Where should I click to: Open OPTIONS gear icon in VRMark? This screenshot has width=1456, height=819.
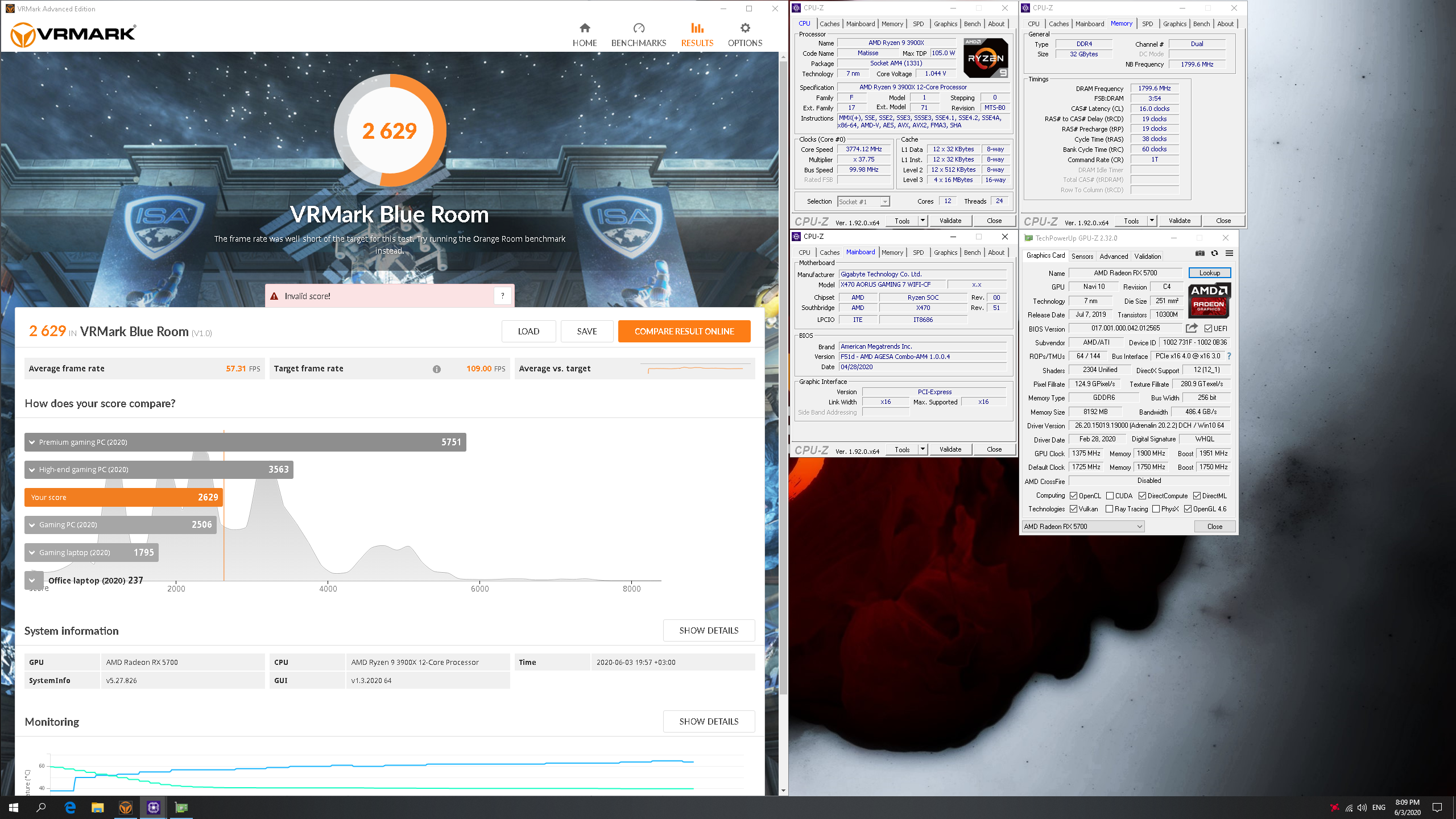[745, 28]
